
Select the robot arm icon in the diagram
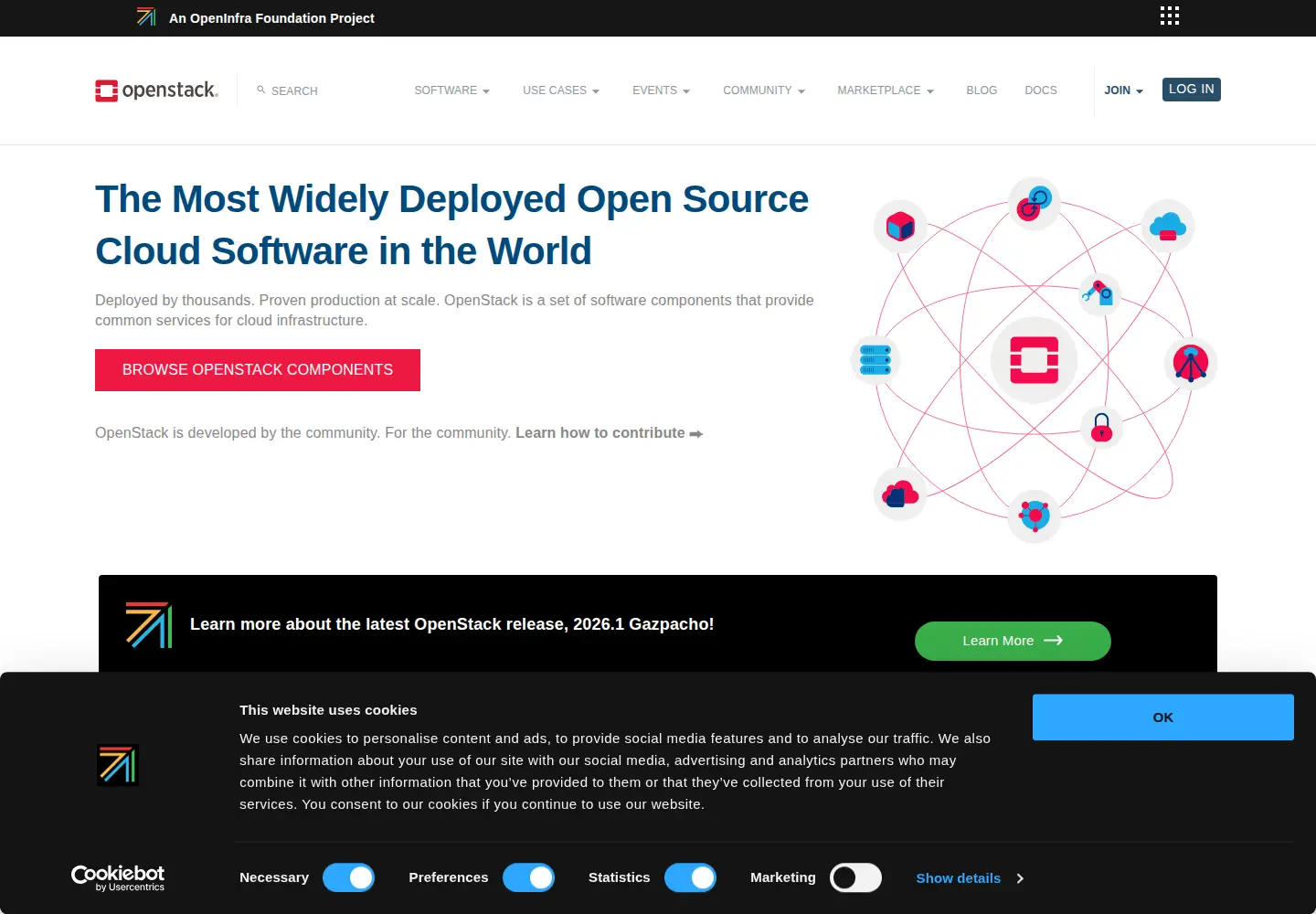click(x=1098, y=293)
